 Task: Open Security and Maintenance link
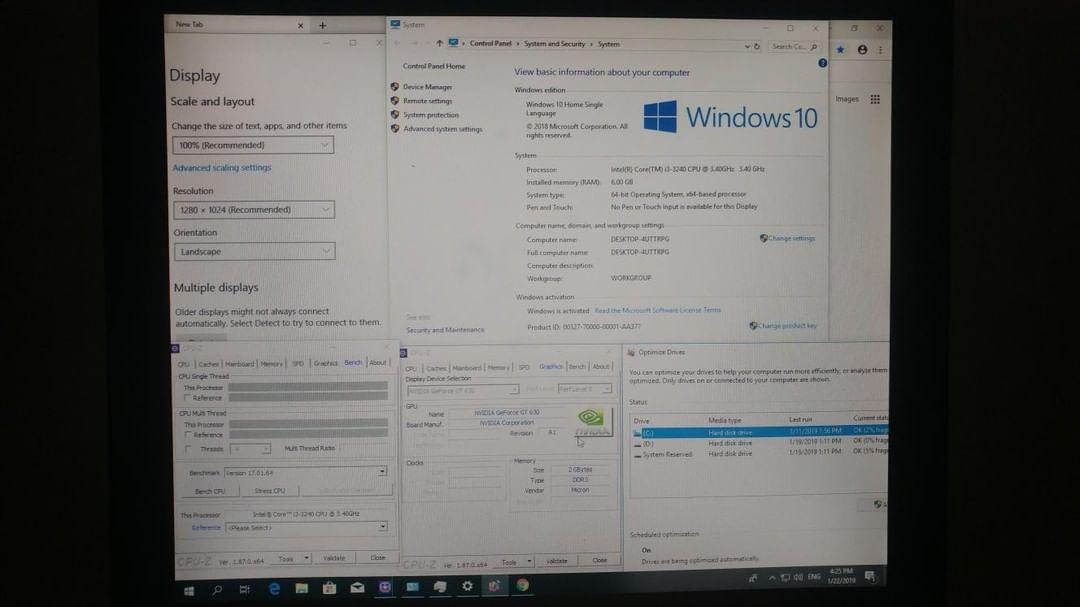[x=445, y=330]
